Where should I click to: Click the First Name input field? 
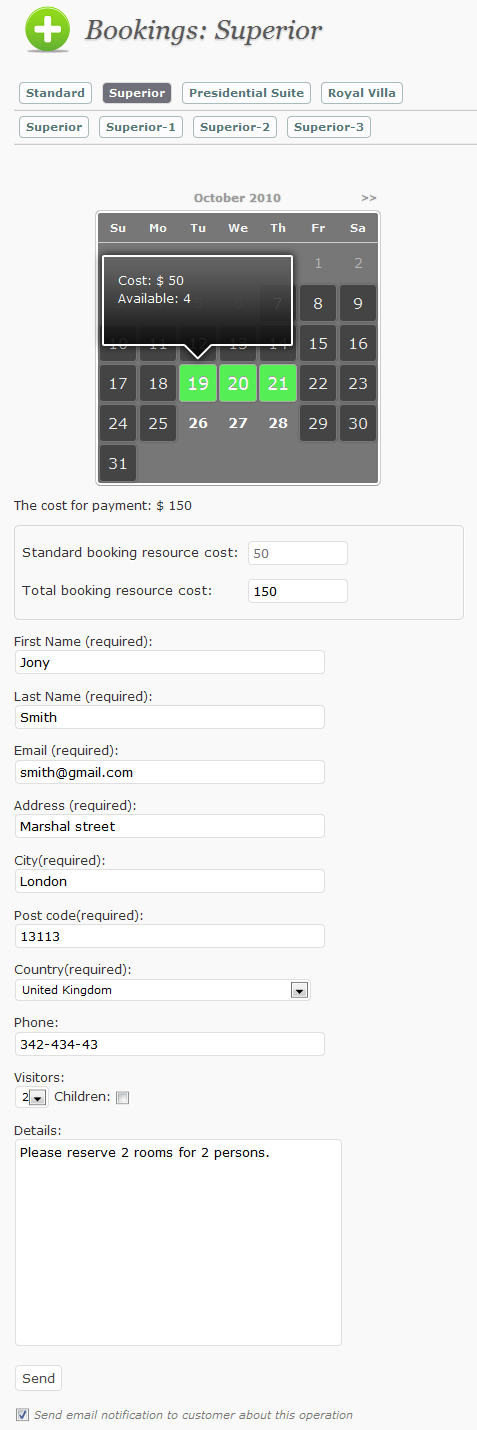pos(170,662)
